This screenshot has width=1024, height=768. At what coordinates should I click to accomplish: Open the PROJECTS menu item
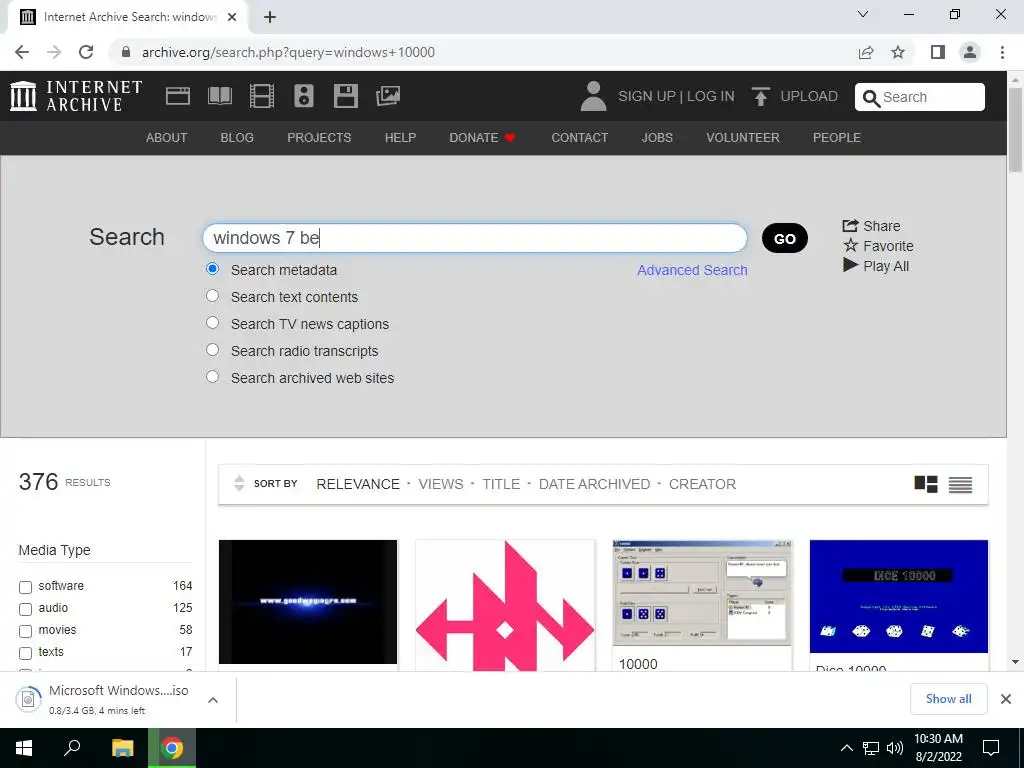[x=319, y=138]
